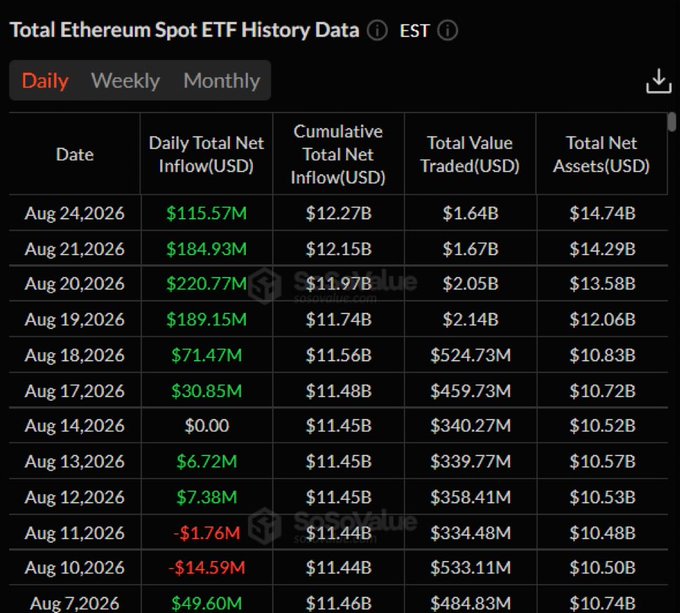Select the Aug 11,2026 date cell
The image size is (680, 613).
pos(75,533)
